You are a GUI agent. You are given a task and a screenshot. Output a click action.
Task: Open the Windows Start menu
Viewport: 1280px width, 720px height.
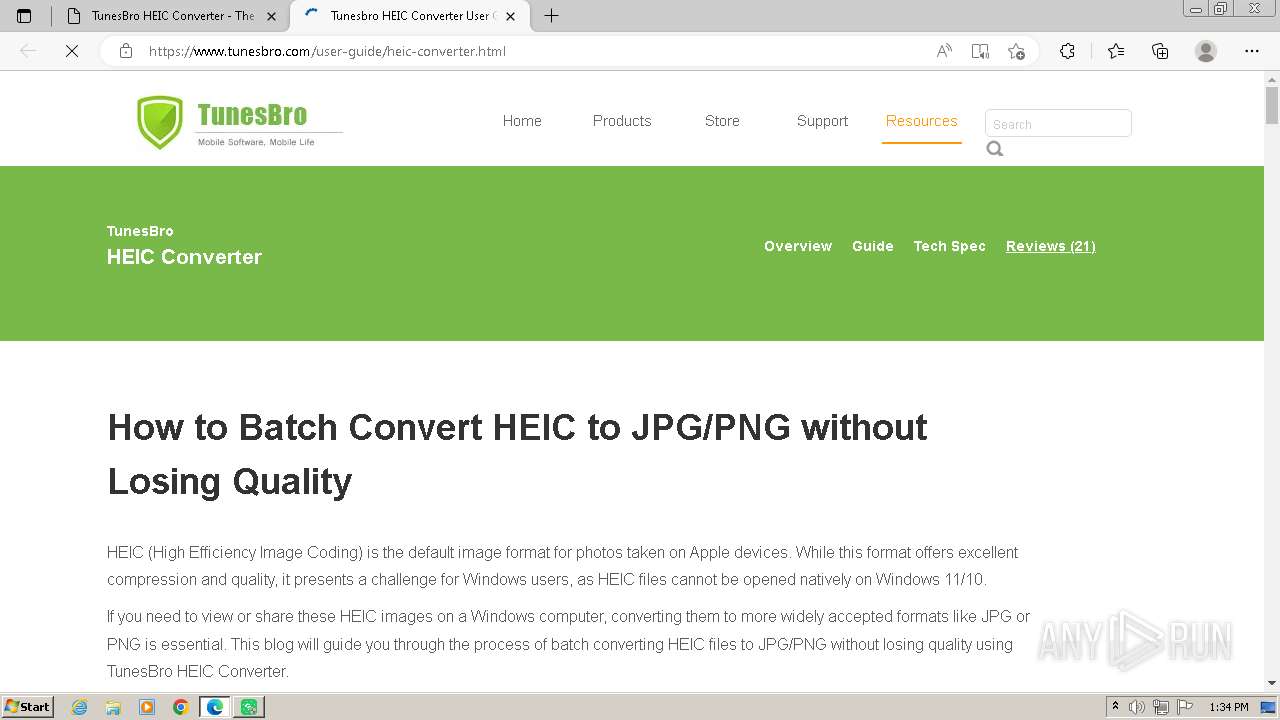(x=27, y=707)
